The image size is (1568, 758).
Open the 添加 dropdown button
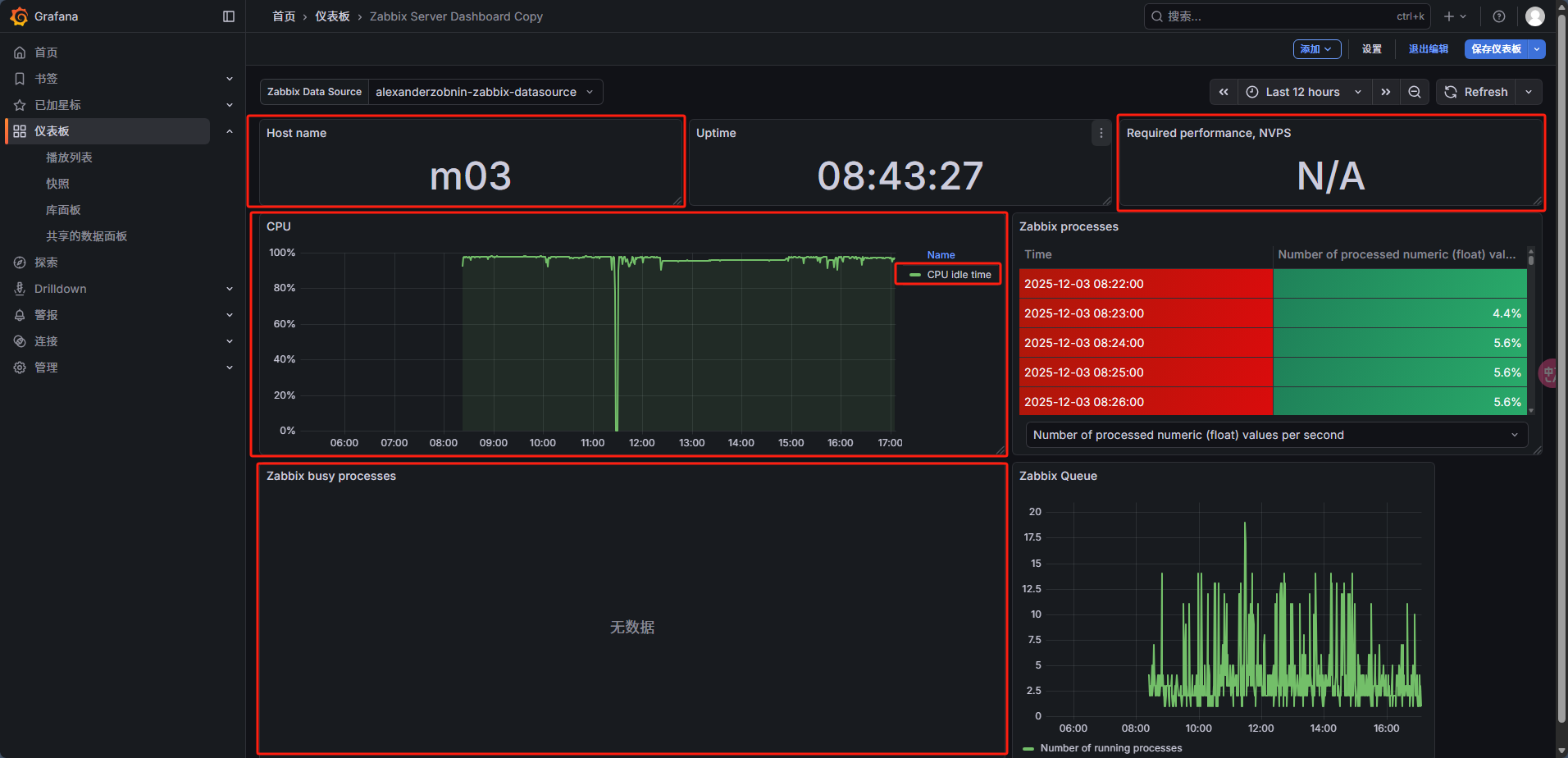pos(1317,49)
